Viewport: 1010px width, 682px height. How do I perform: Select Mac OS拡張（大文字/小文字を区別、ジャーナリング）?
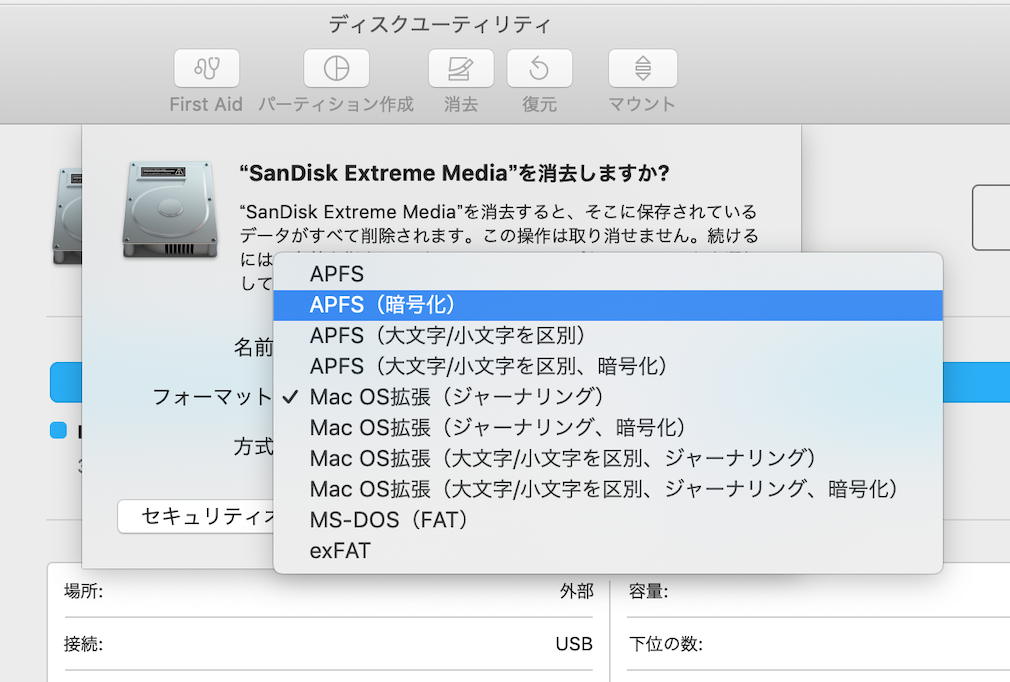point(608,459)
